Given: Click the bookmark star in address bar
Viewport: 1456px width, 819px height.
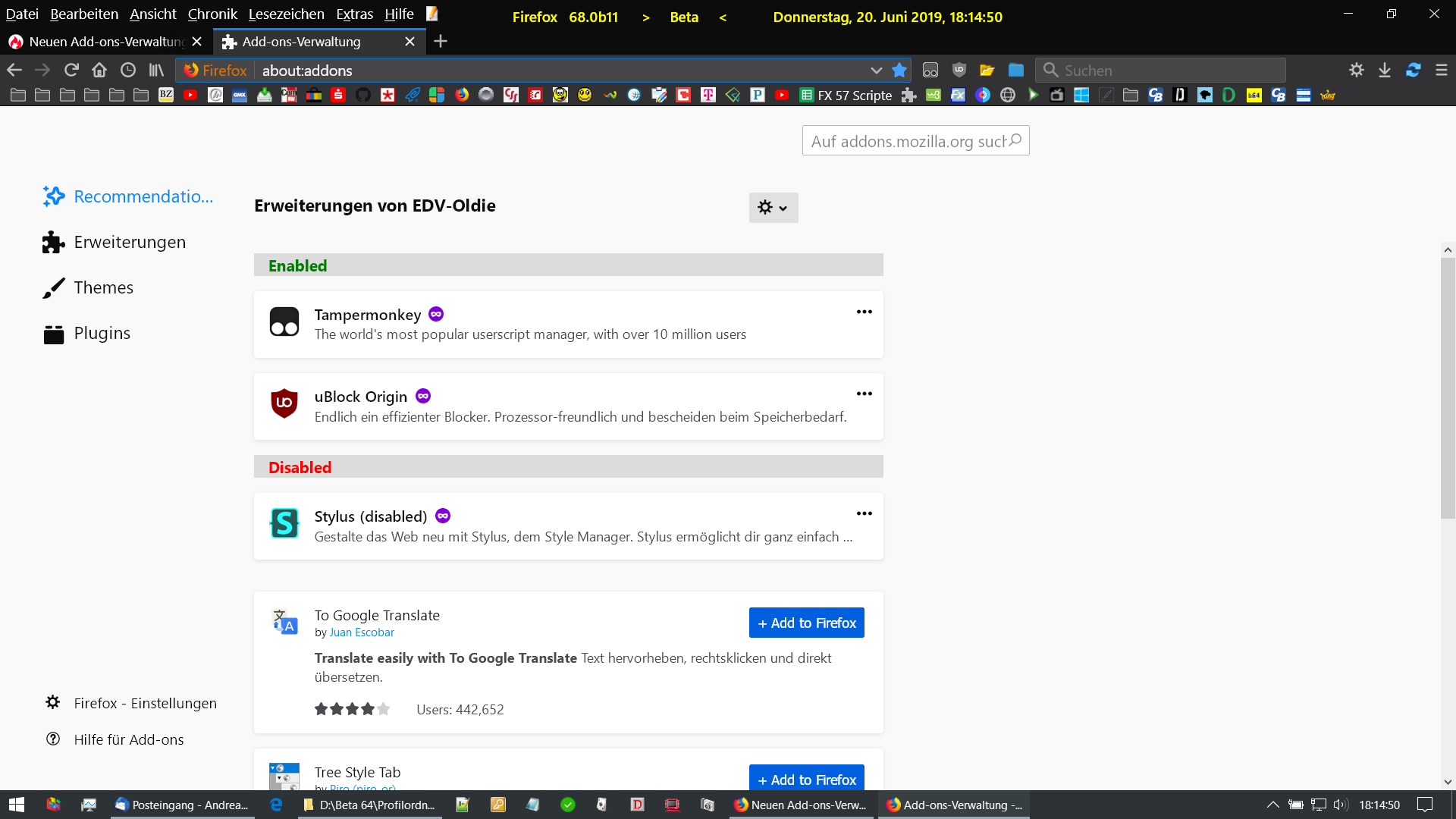Looking at the screenshot, I should pyautogui.click(x=899, y=71).
